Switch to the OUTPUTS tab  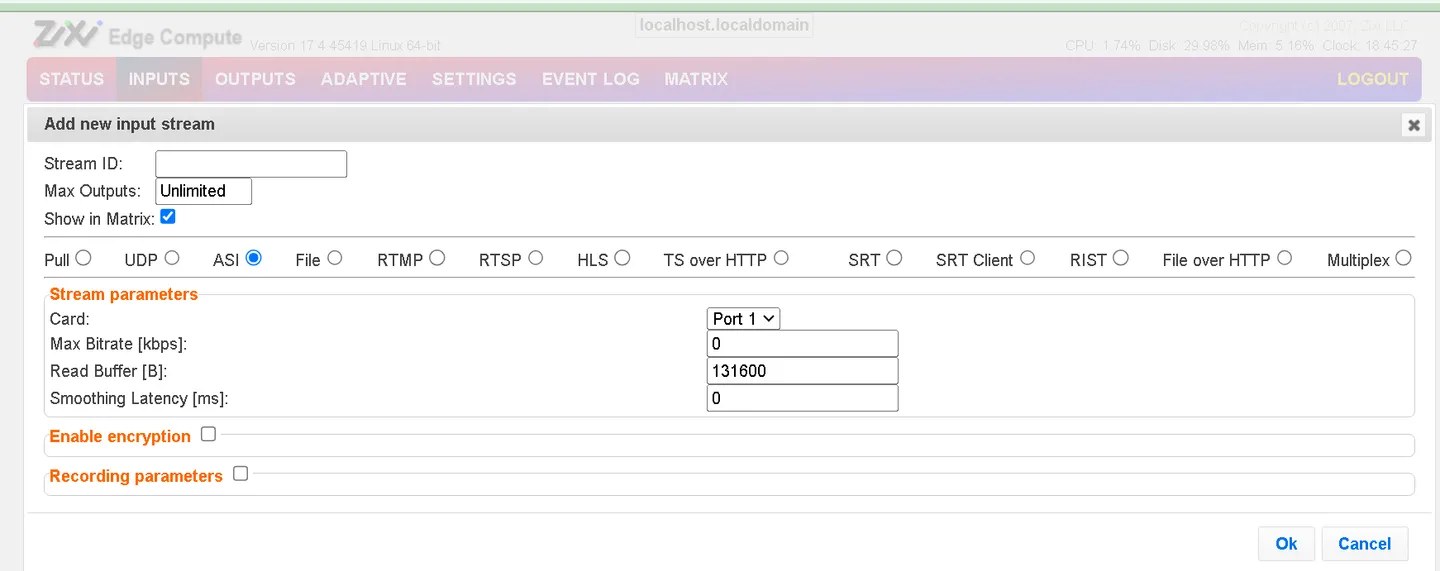[x=255, y=79]
